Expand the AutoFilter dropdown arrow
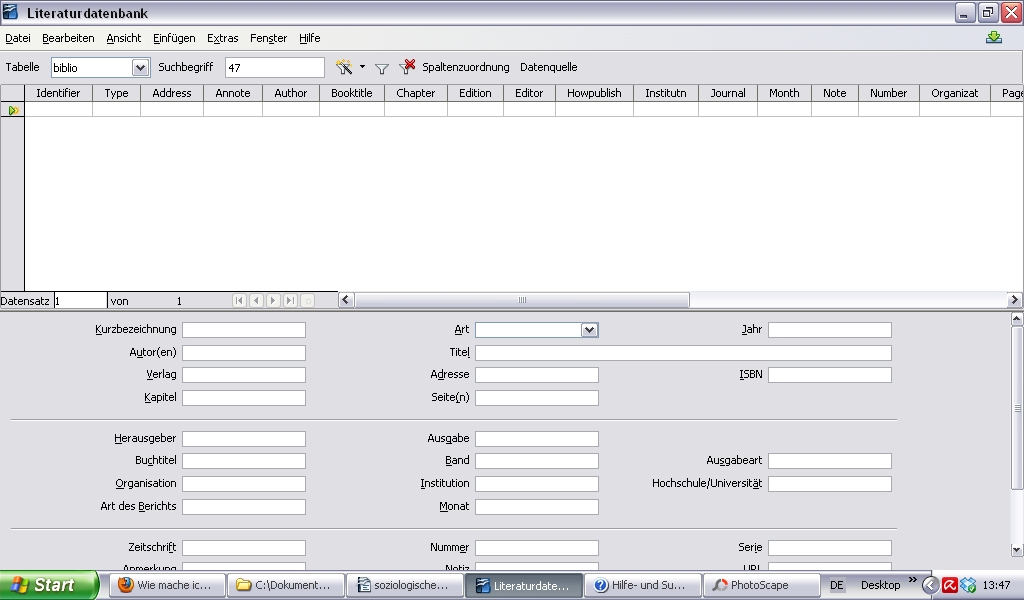1024x600 pixels. pos(361,67)
